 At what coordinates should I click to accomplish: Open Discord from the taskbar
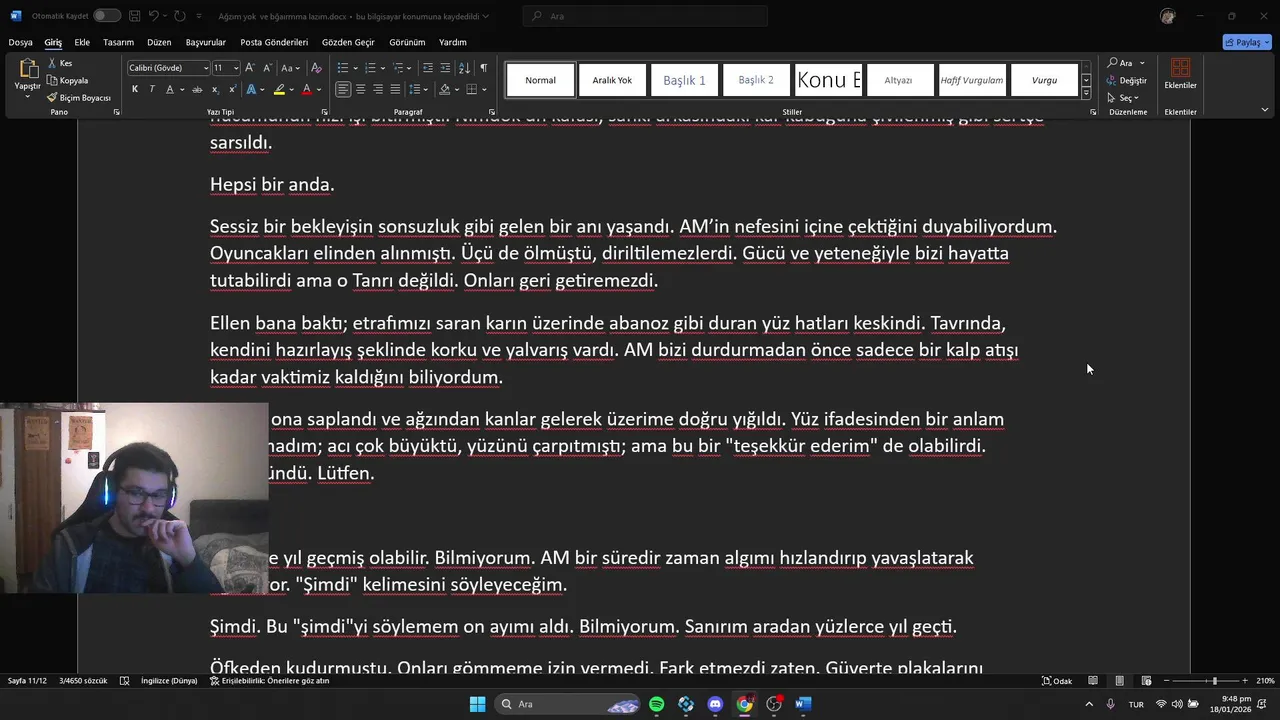(715, 704)
